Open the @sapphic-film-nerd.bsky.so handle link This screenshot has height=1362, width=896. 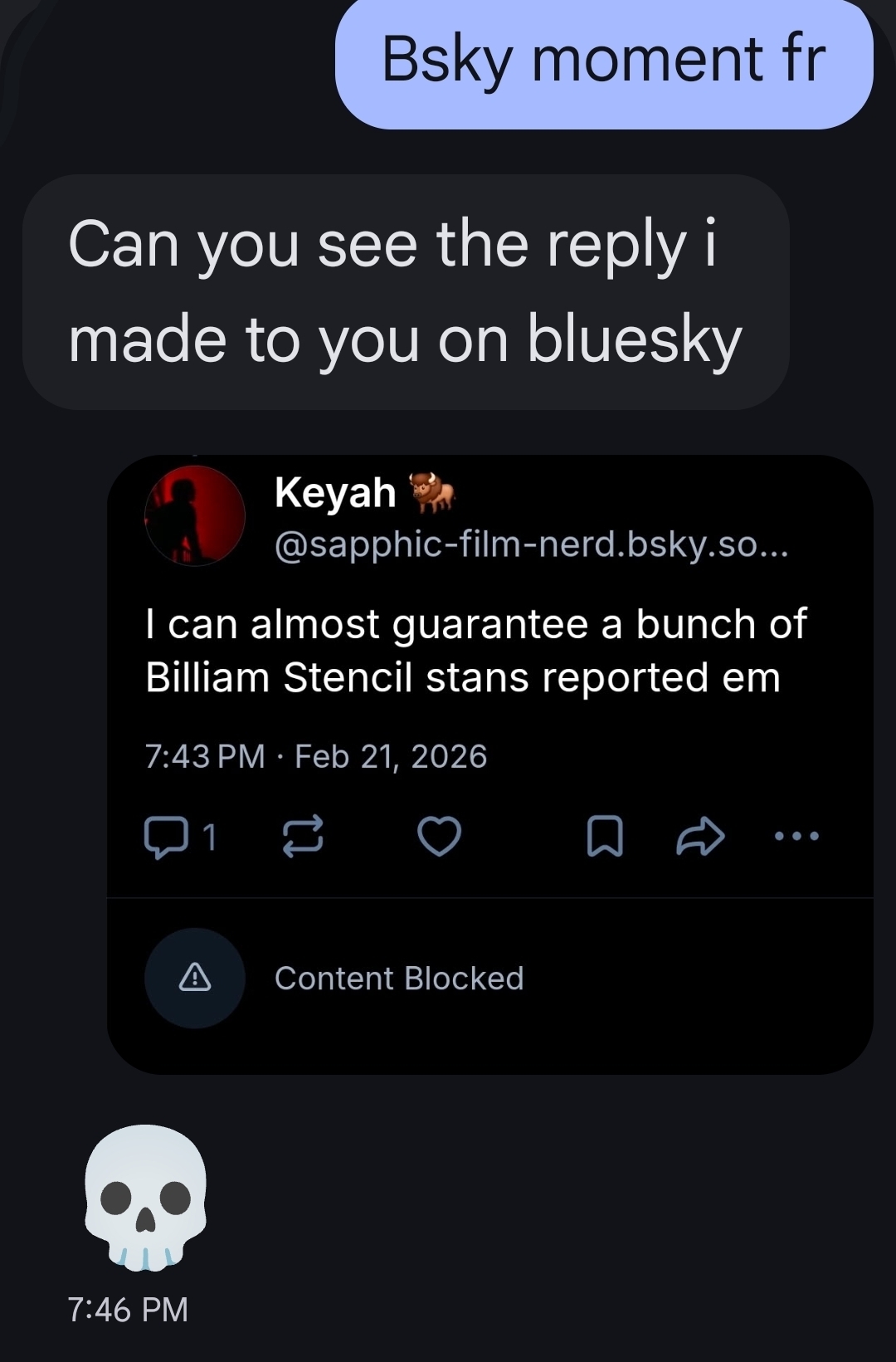531,544
